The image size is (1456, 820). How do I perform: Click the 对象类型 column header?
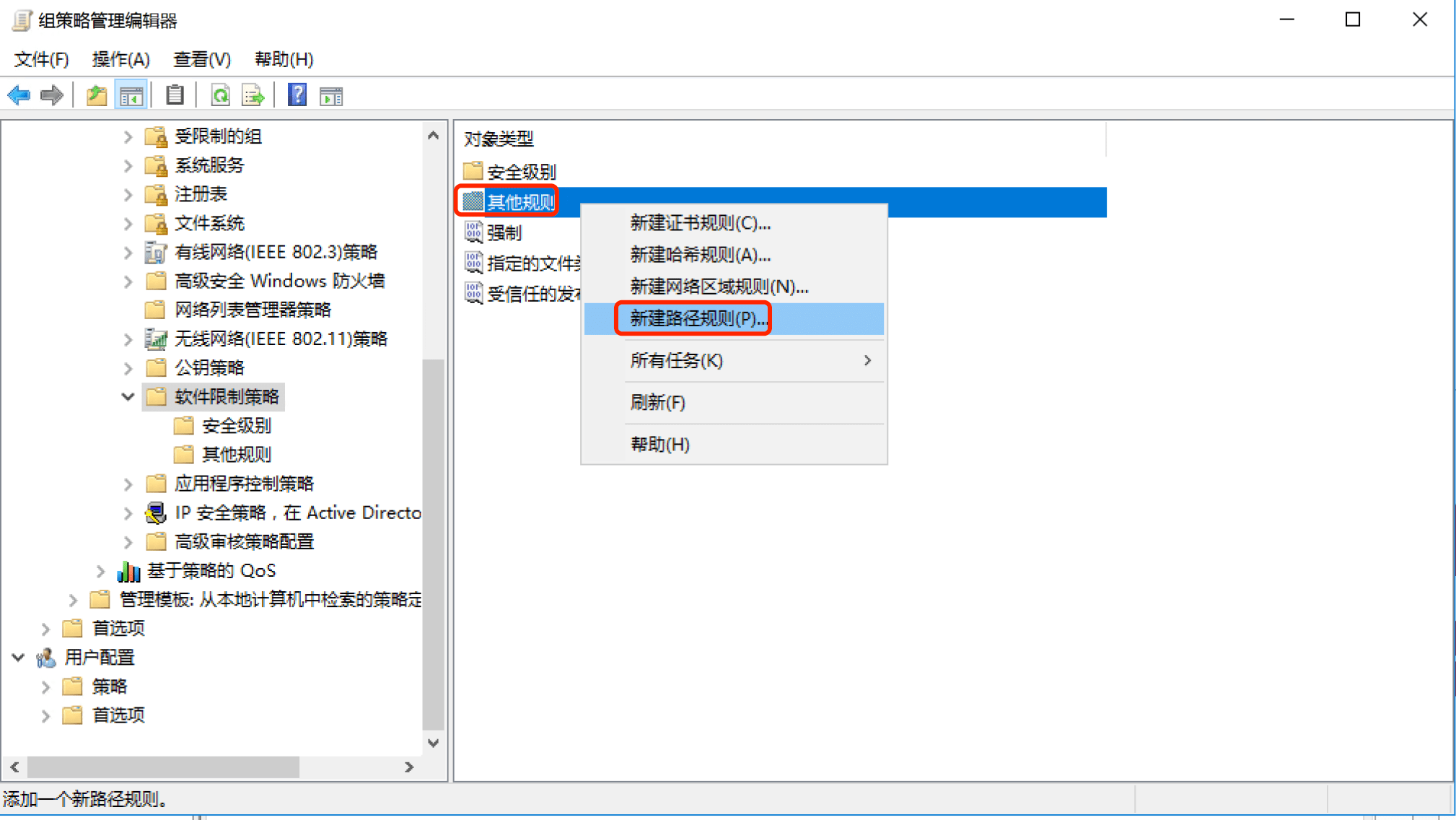[x=781, y=138]
